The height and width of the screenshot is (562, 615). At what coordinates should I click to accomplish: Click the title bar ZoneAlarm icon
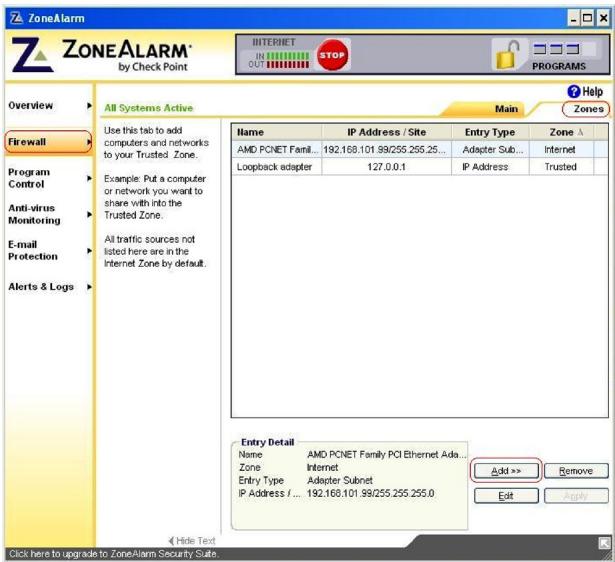click(x=16, y=18)
